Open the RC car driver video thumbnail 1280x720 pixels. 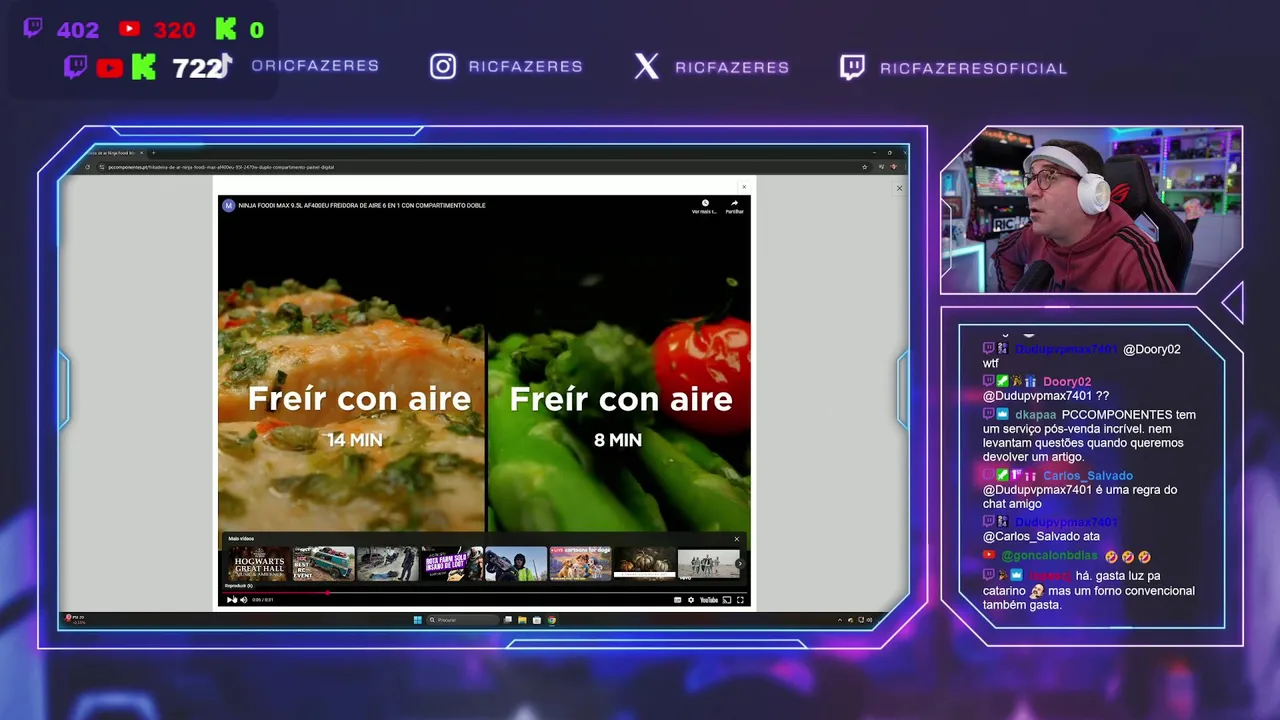tap(515, 564)
